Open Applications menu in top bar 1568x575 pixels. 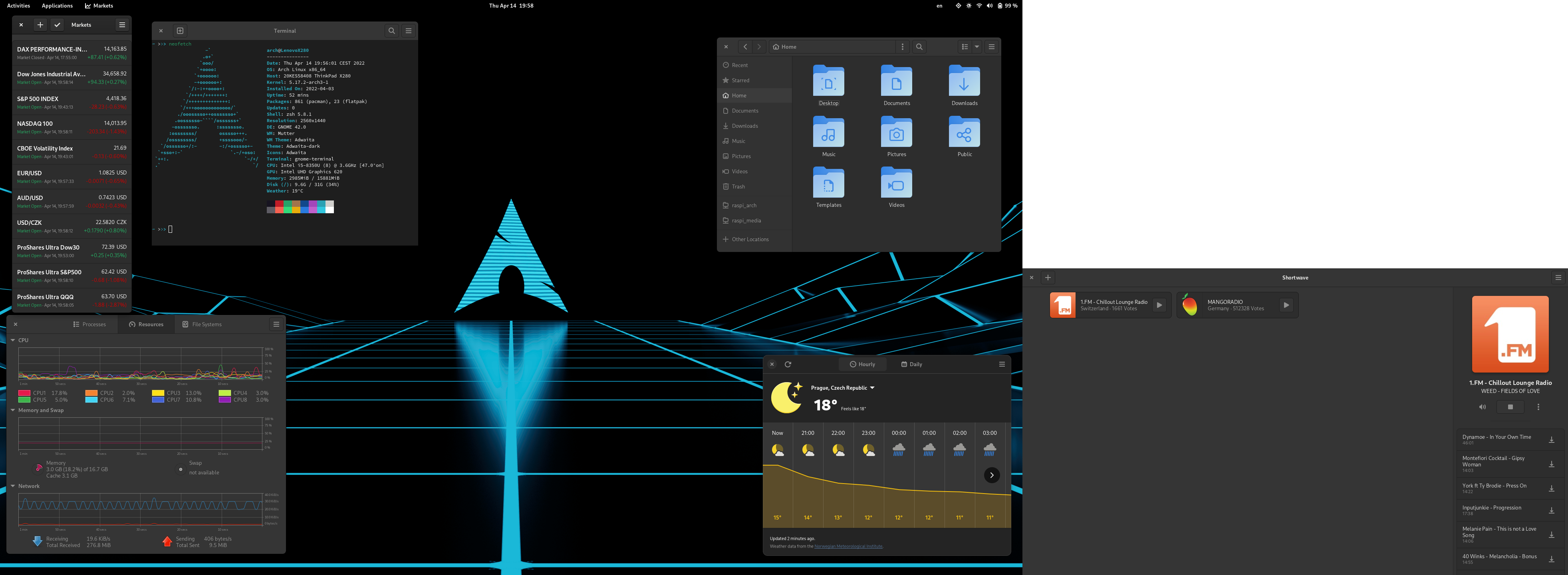click(x=57, y=6)
